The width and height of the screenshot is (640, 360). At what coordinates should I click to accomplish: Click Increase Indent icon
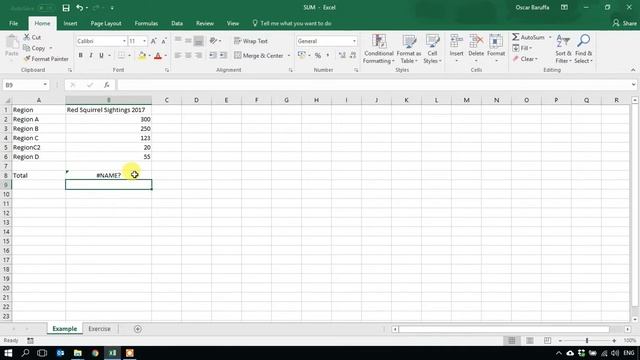(x=223, y=56)
